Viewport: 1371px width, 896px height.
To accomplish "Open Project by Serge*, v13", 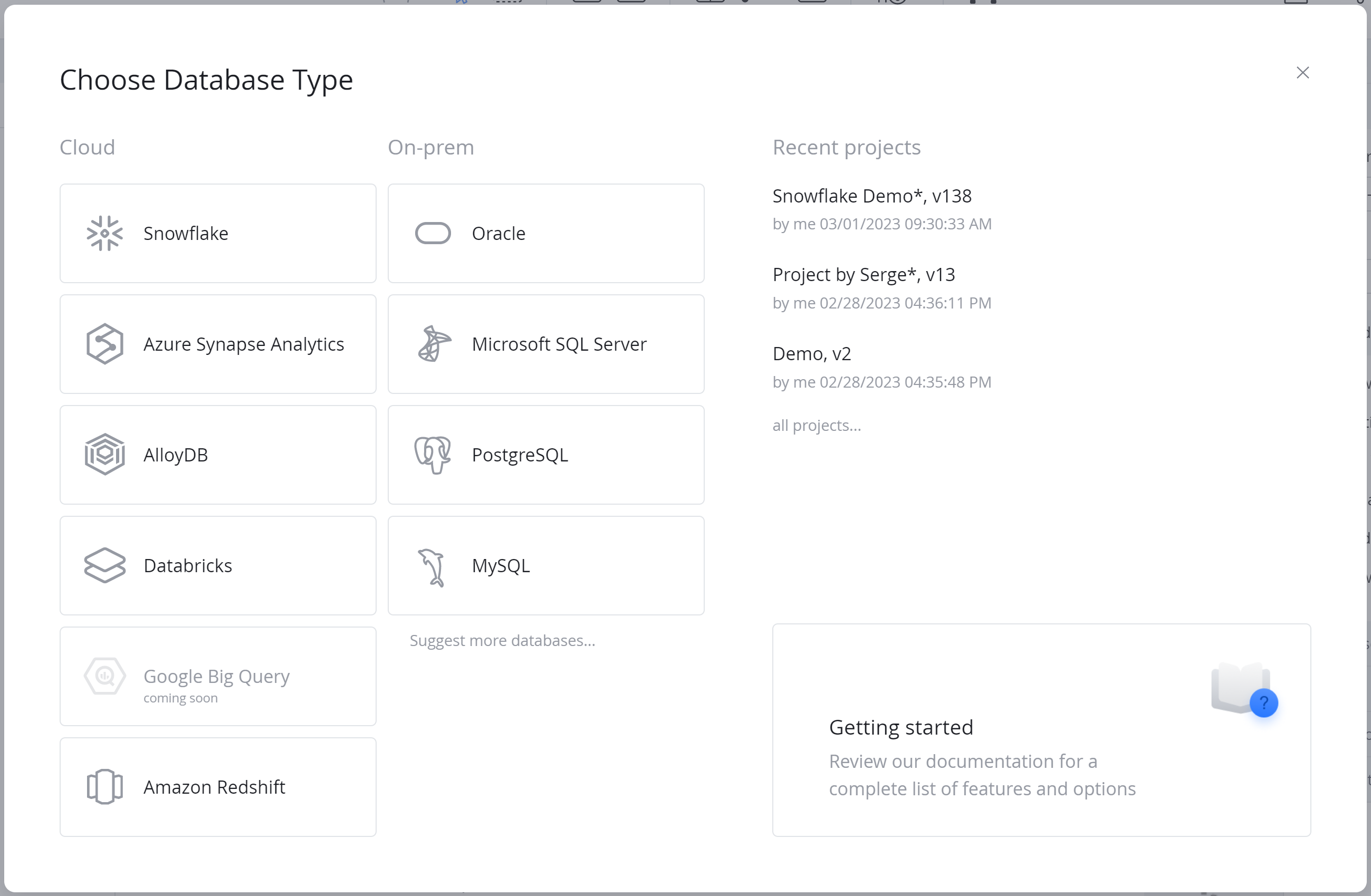I will pos(864,274).
